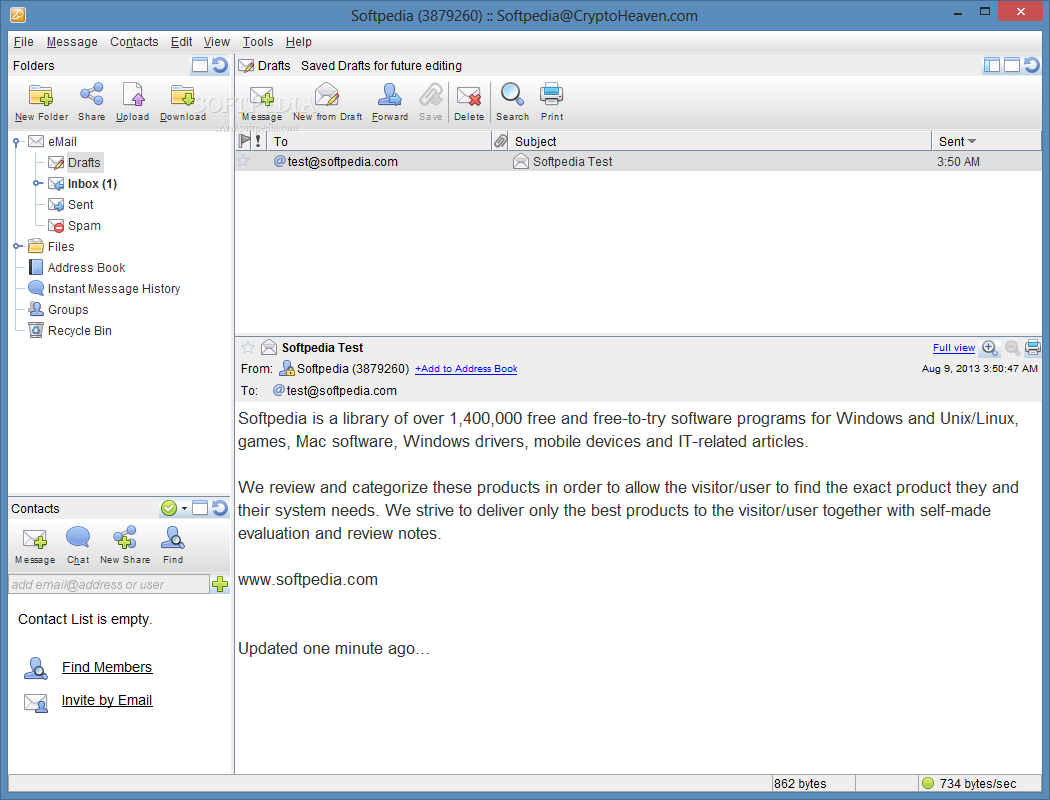Click undock window icon in Folders header
Screen dimensions: 1050x800
tap(200, 65)
